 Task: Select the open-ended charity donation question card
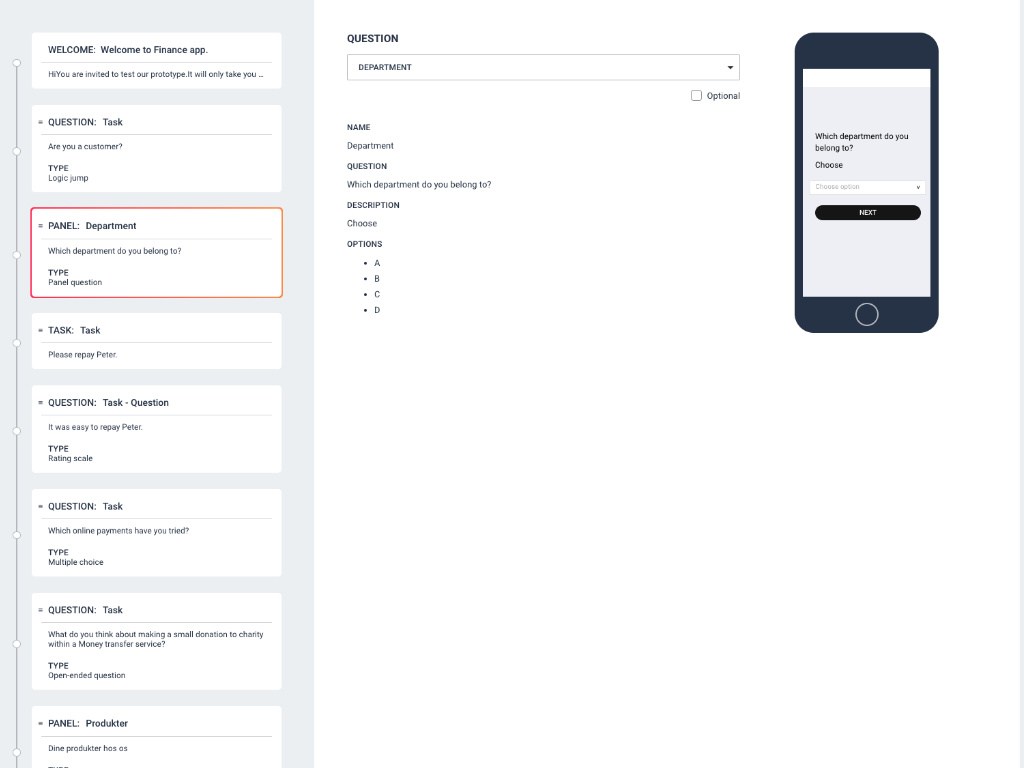[x=157, y=641]
